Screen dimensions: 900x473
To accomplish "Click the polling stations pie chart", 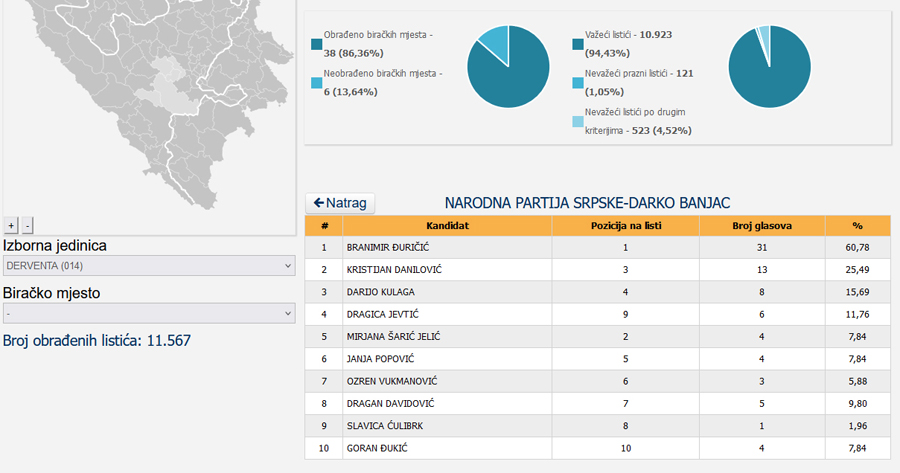I will point(508,67).
